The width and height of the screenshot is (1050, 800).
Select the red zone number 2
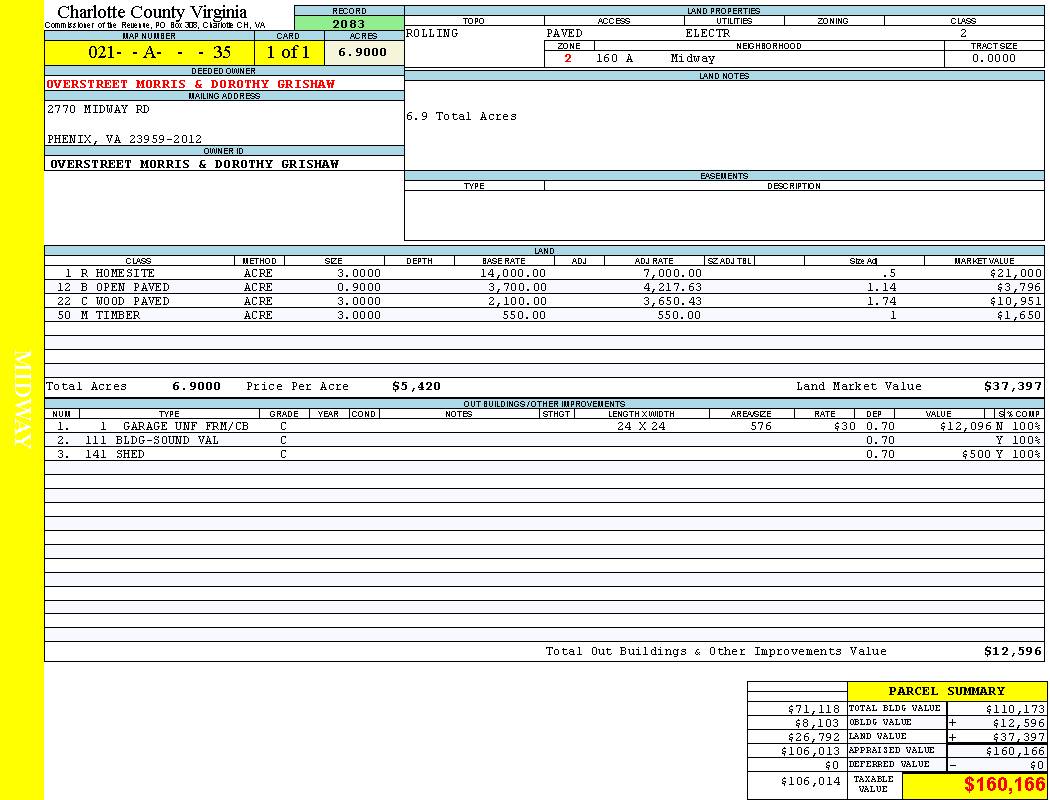[568, 59]
